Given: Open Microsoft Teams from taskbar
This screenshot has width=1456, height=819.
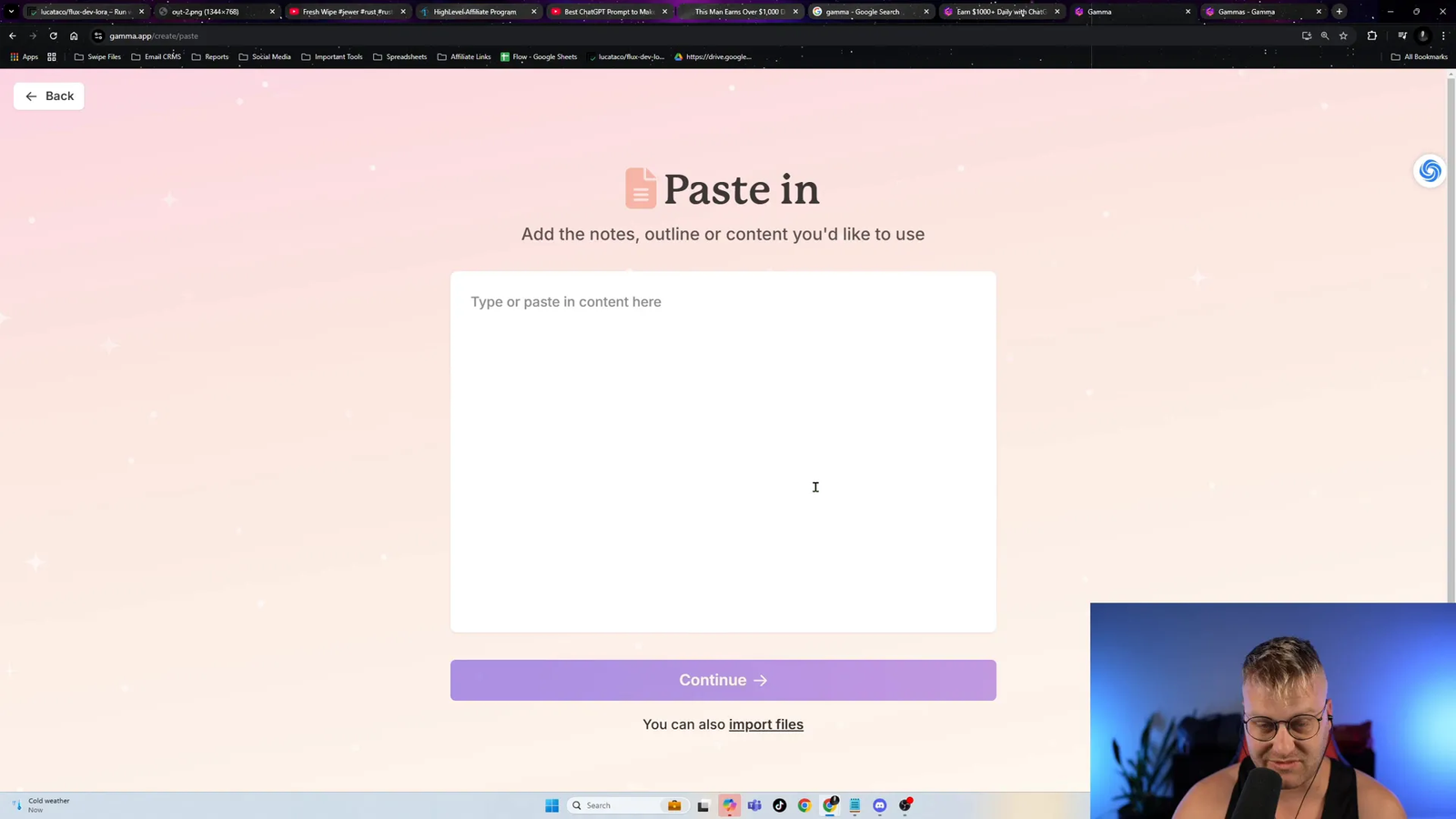Looking at the screenshot, I should coord(754,805).
